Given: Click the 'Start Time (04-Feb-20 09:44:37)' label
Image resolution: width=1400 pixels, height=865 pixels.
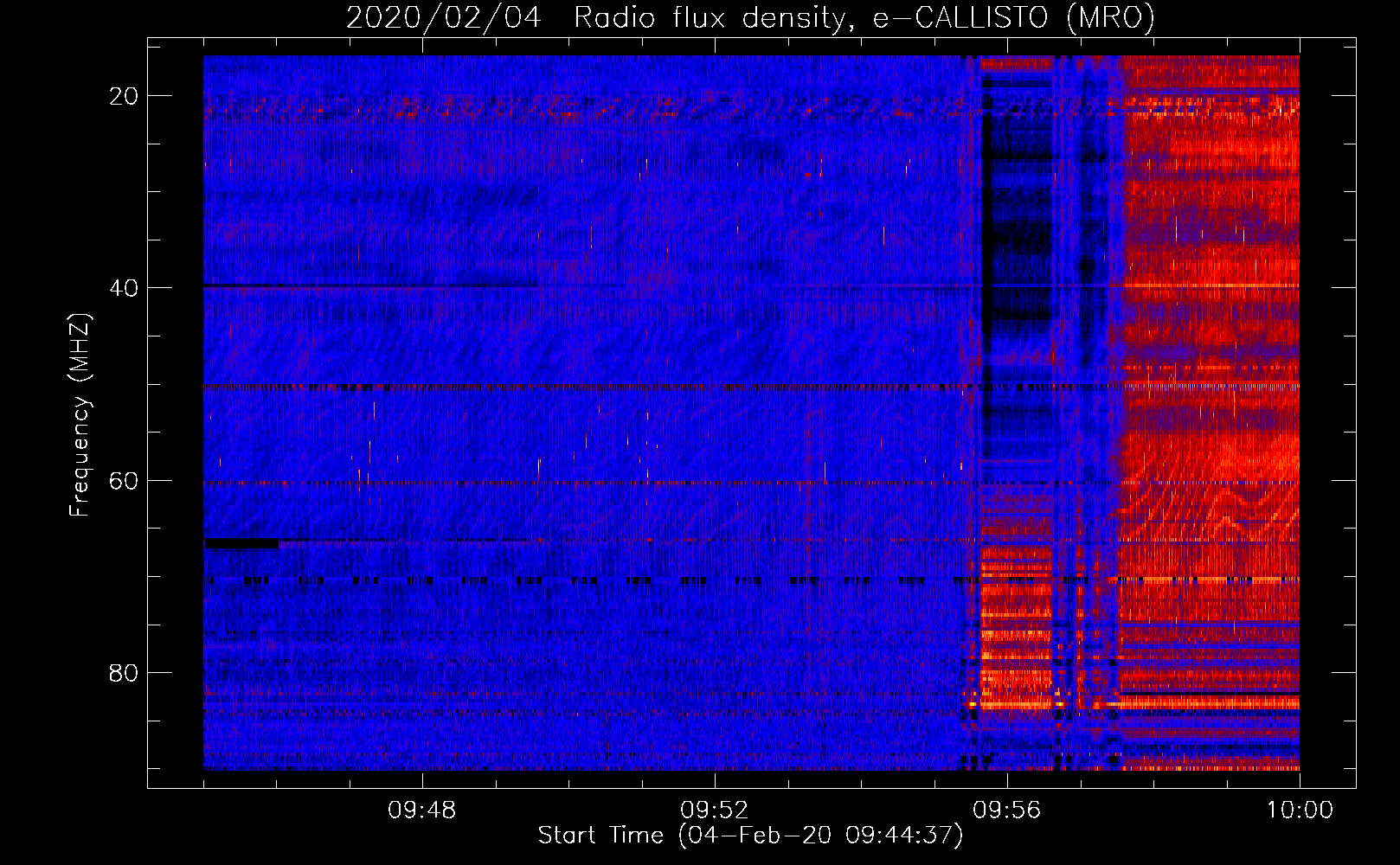Looking at the screenshot, I should pos(750,836).
